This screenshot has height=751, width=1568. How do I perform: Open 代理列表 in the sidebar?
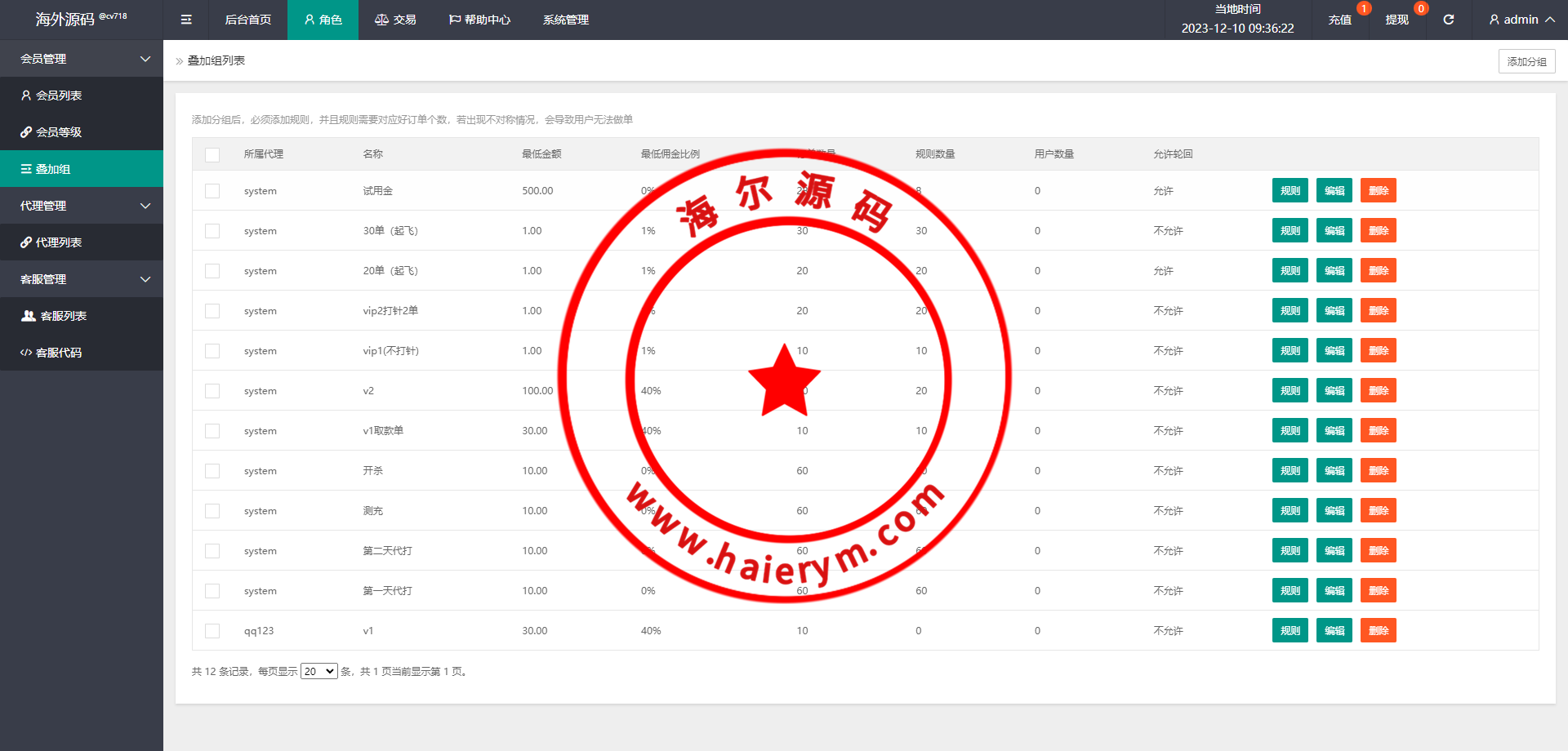coord(59,242)
